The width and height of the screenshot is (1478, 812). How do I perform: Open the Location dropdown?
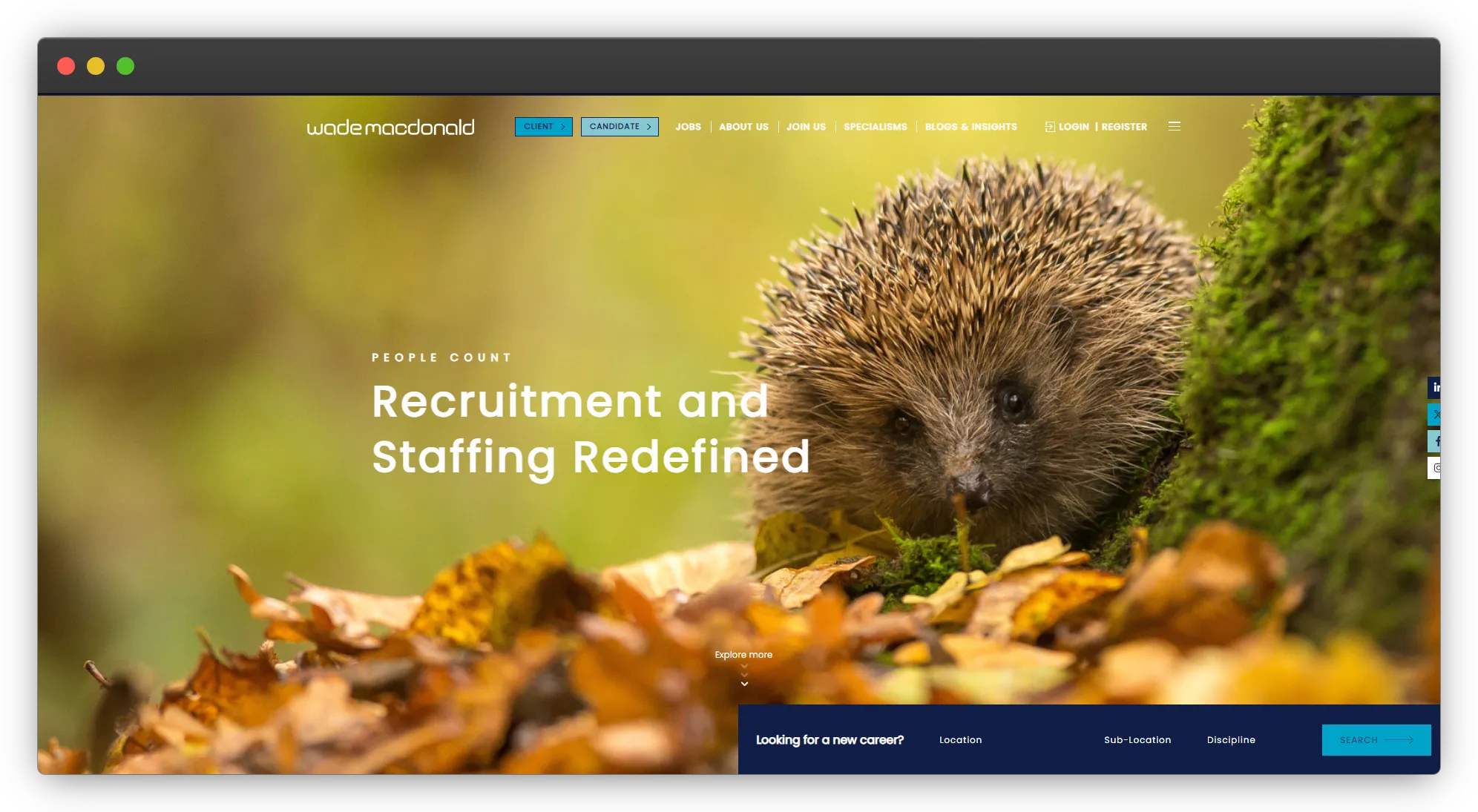960,740
